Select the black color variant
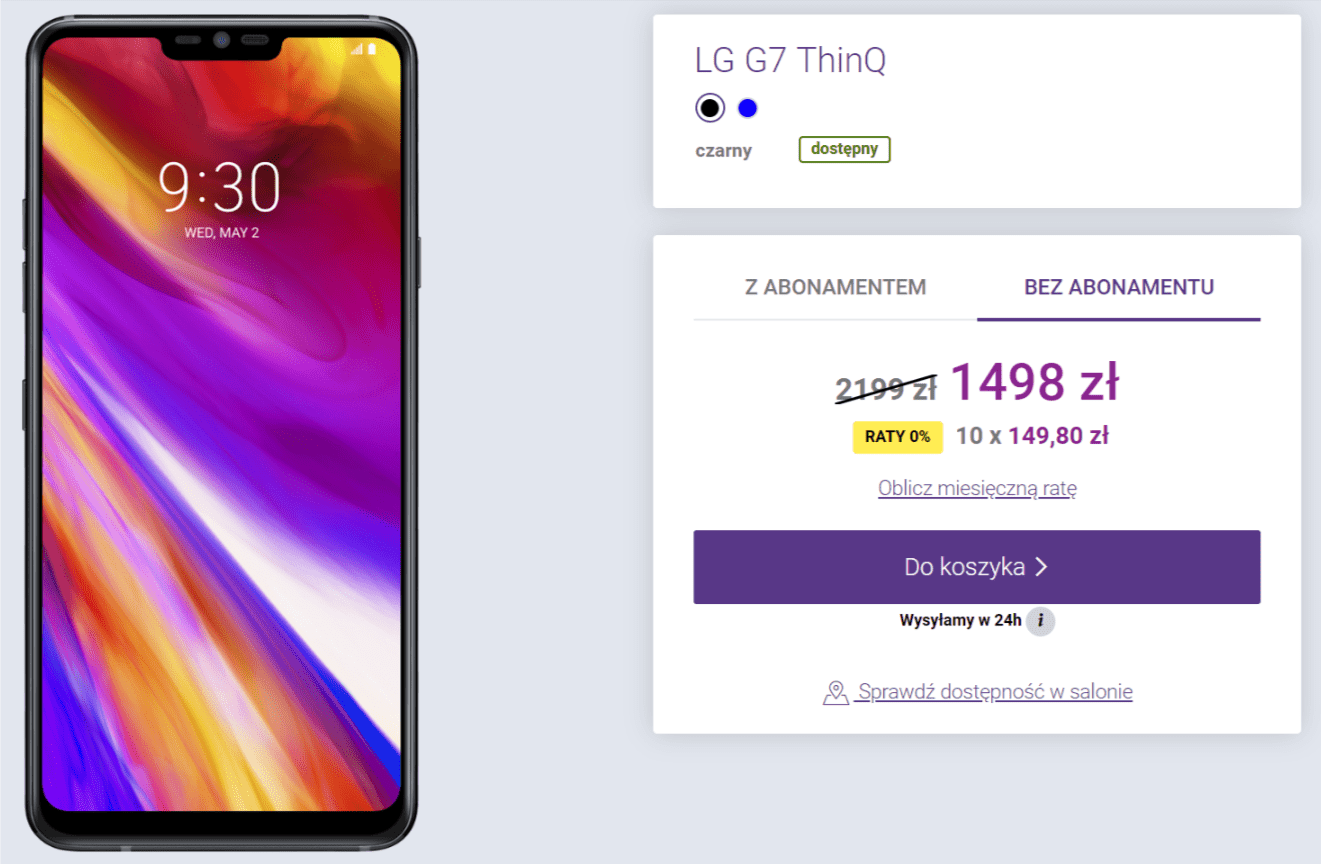Image resolution: width=1321 pixels, height=864 pixels. click(x=710, y=107)
